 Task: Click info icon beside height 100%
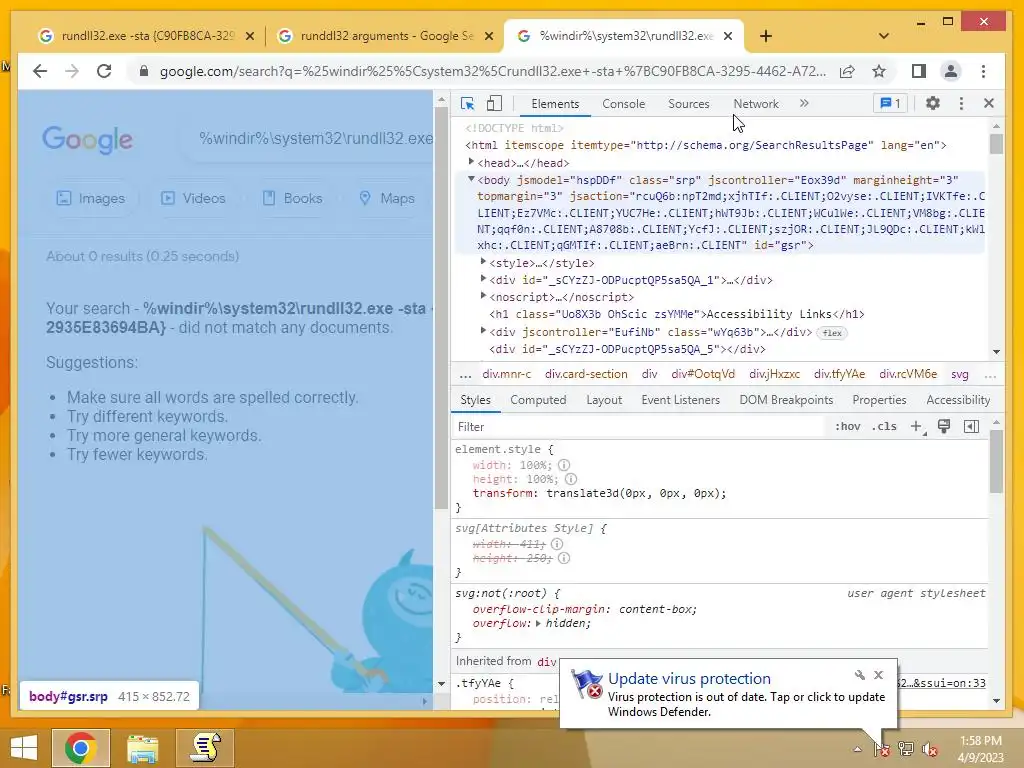click(x=571, y=479)
